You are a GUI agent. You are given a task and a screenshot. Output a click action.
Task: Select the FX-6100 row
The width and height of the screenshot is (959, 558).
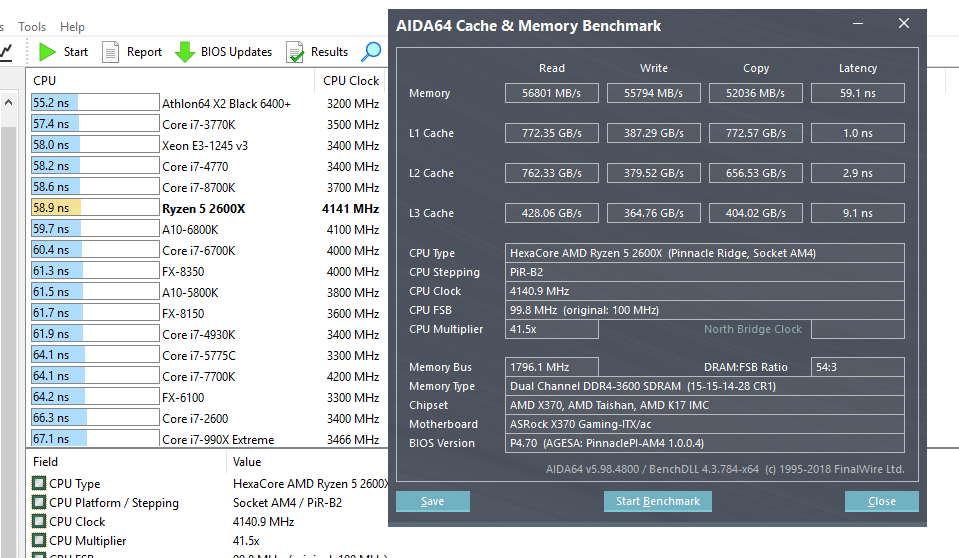click(207, 397)
